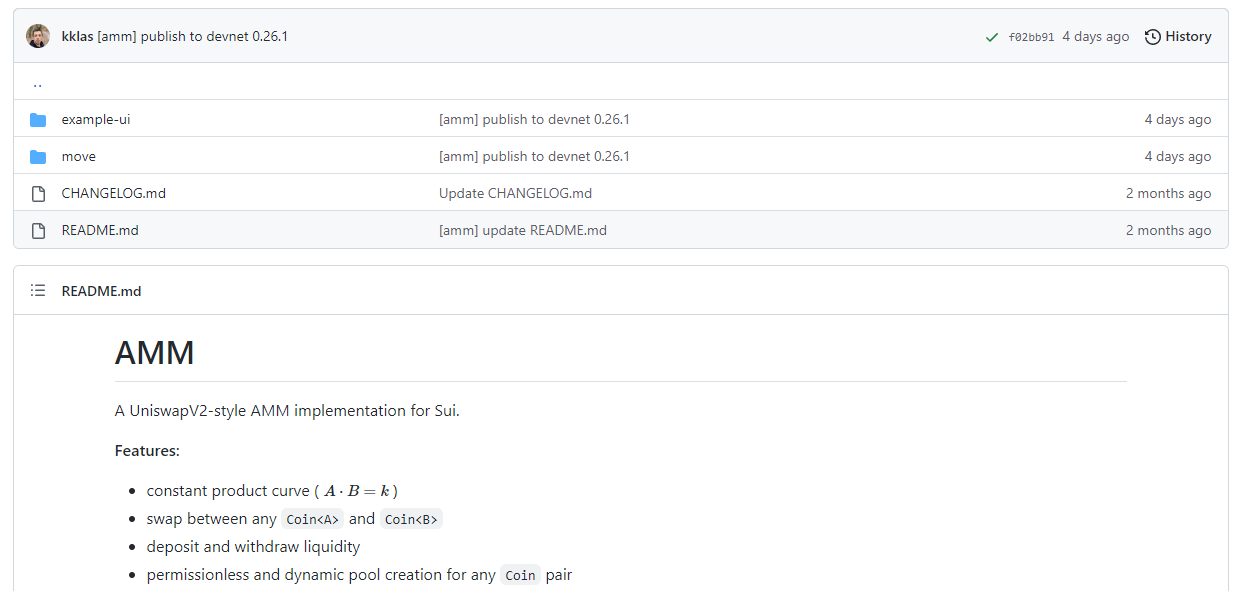Open the README outline list icon

tap(38, 291)
